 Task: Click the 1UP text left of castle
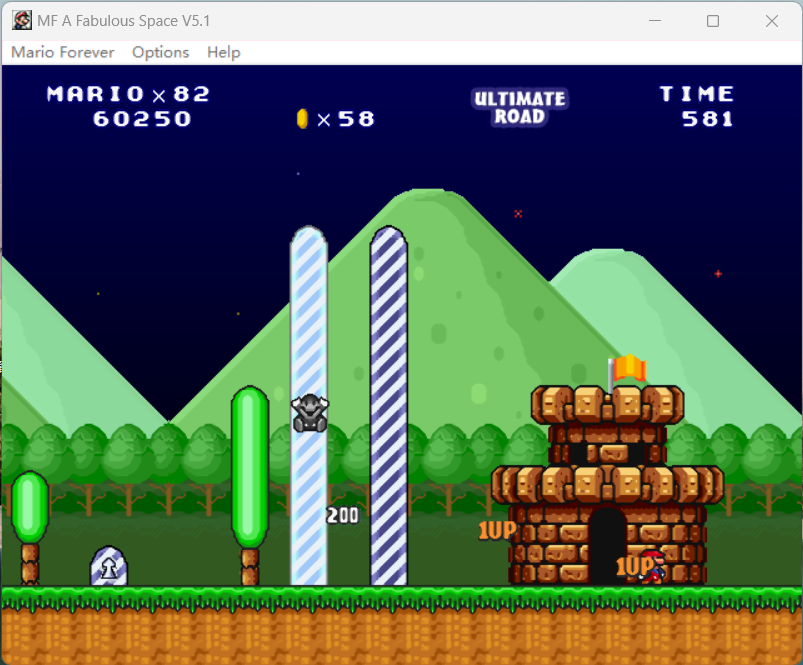(497, 531)
